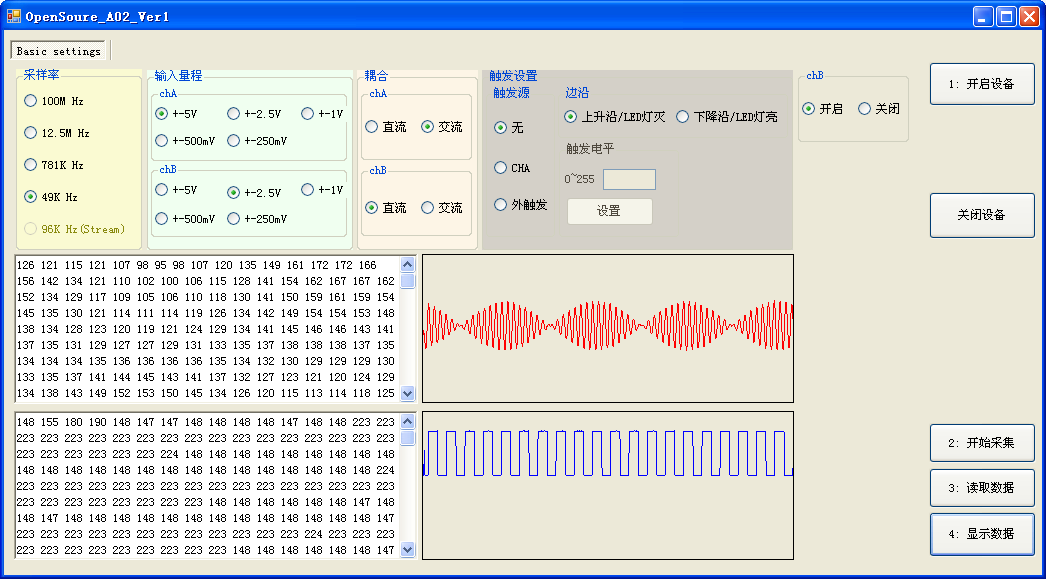Choose 直流 coupling for chA

point(386,127)
